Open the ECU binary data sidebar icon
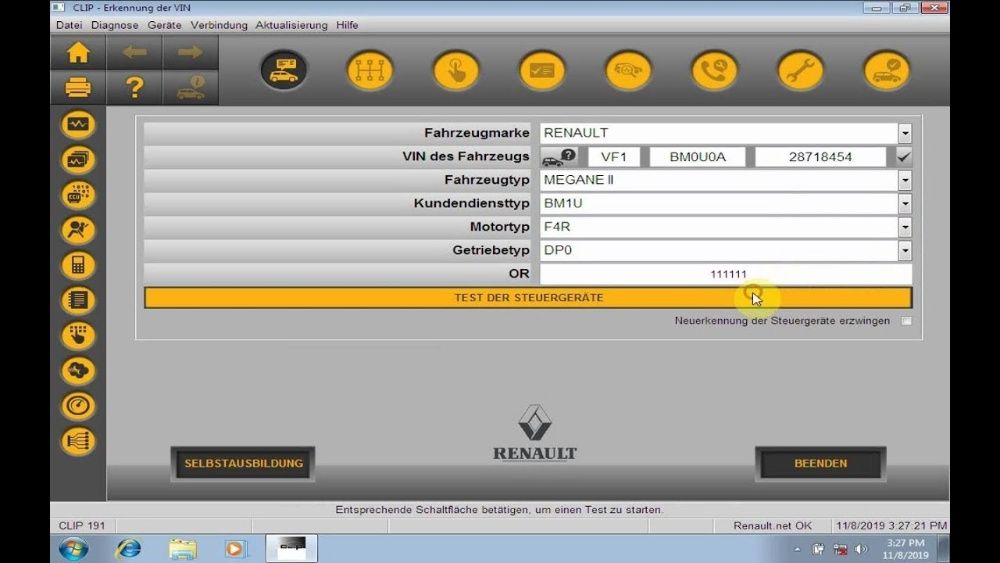The width and height of the screenshot is (1000, 563). (78, 194)
